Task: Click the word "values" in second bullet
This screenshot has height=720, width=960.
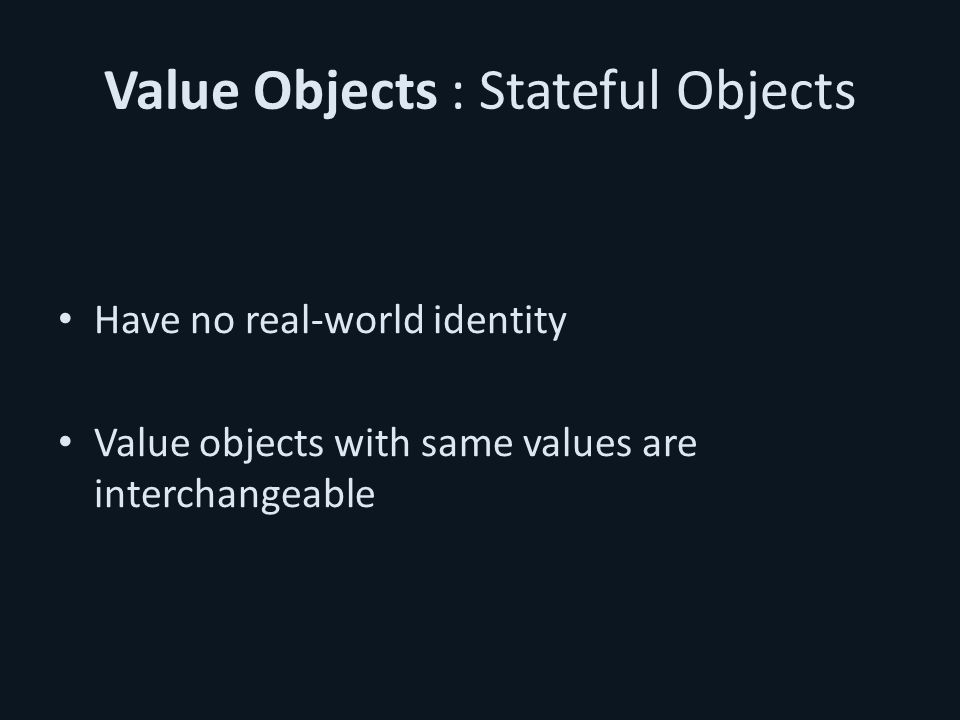Action: click(x=577, y=442)
